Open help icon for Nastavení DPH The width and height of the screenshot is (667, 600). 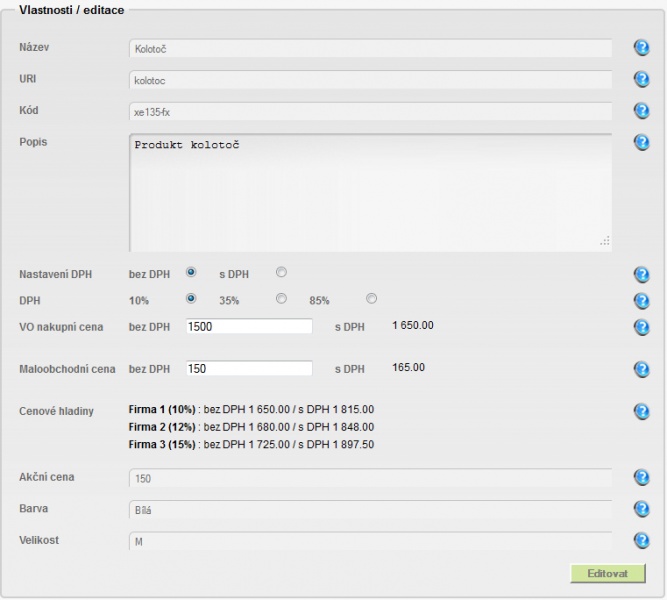(641, 274)
